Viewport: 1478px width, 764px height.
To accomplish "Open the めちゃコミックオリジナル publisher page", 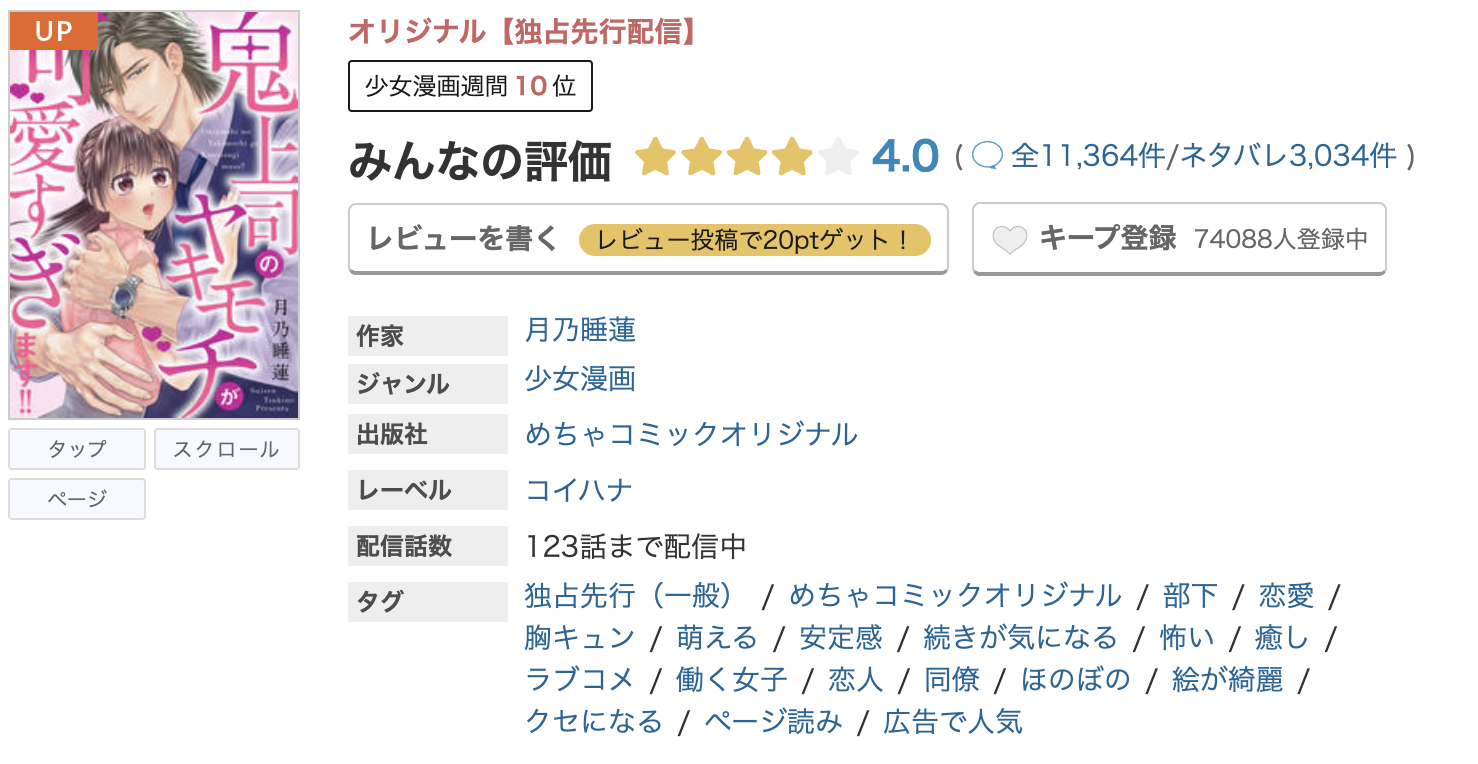I will 690,435.
